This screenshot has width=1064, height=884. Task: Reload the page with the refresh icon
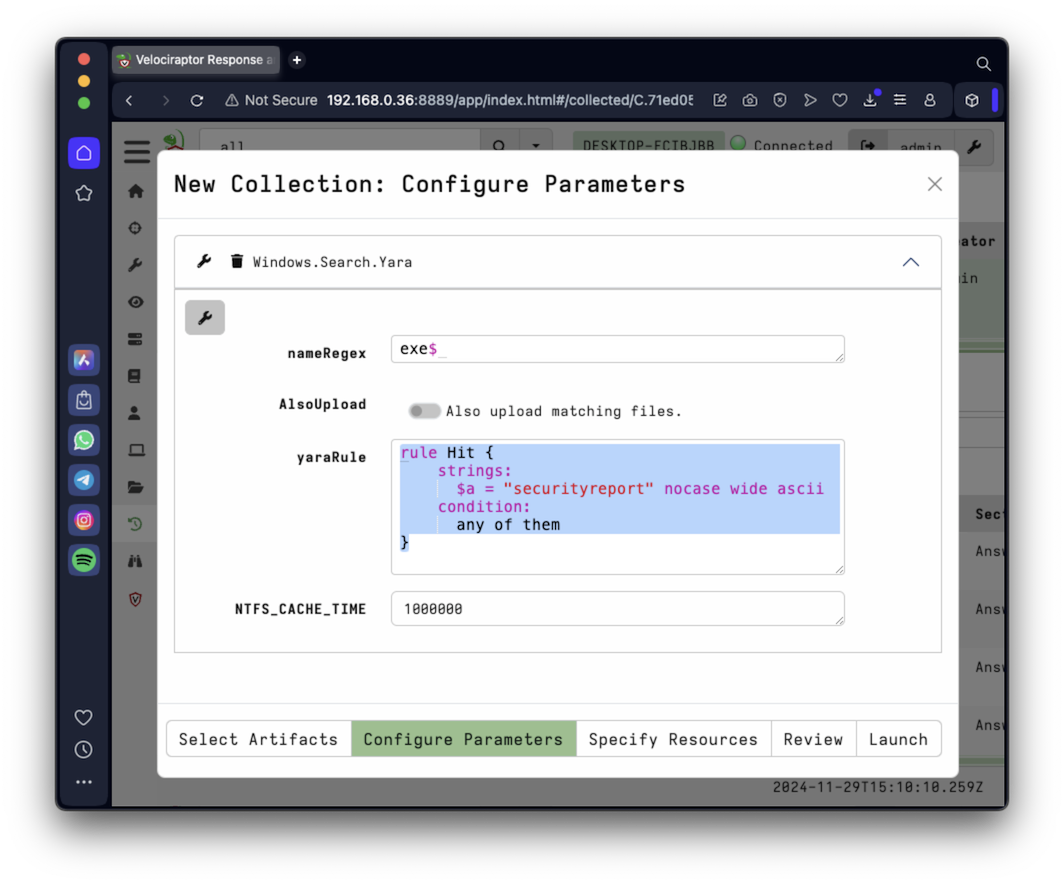pyautogui.click(x=197, y=100)
